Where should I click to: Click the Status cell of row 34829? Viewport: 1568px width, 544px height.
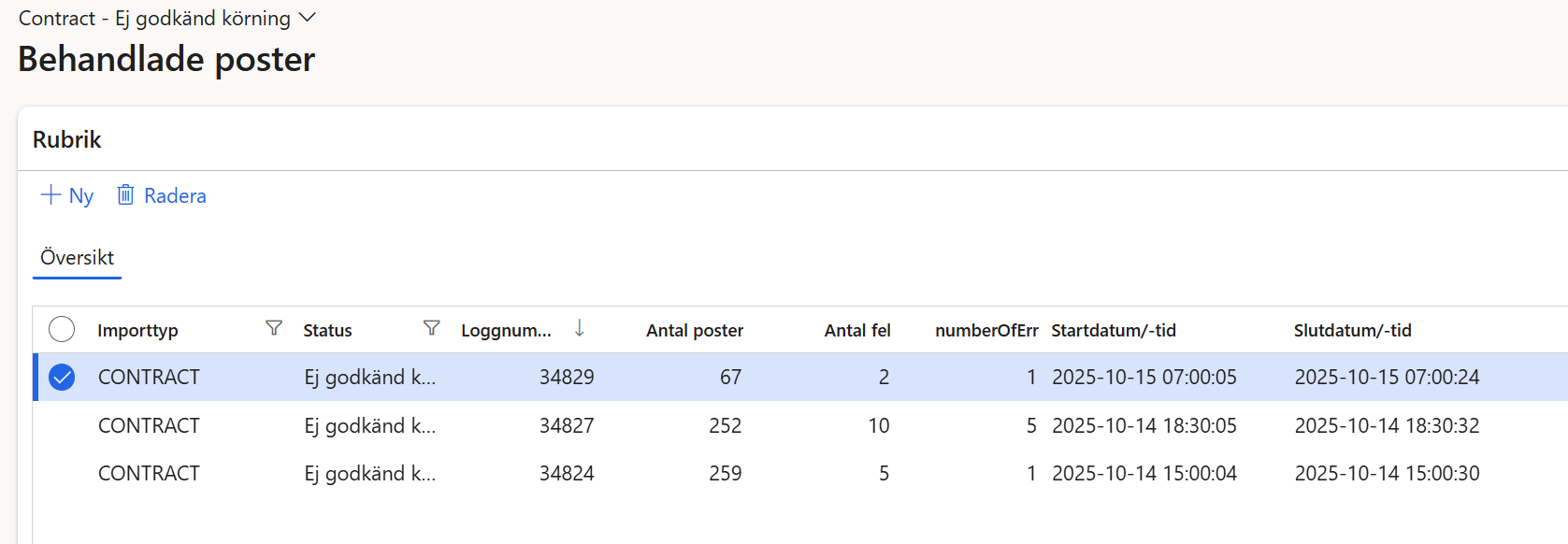pos(369,378)
